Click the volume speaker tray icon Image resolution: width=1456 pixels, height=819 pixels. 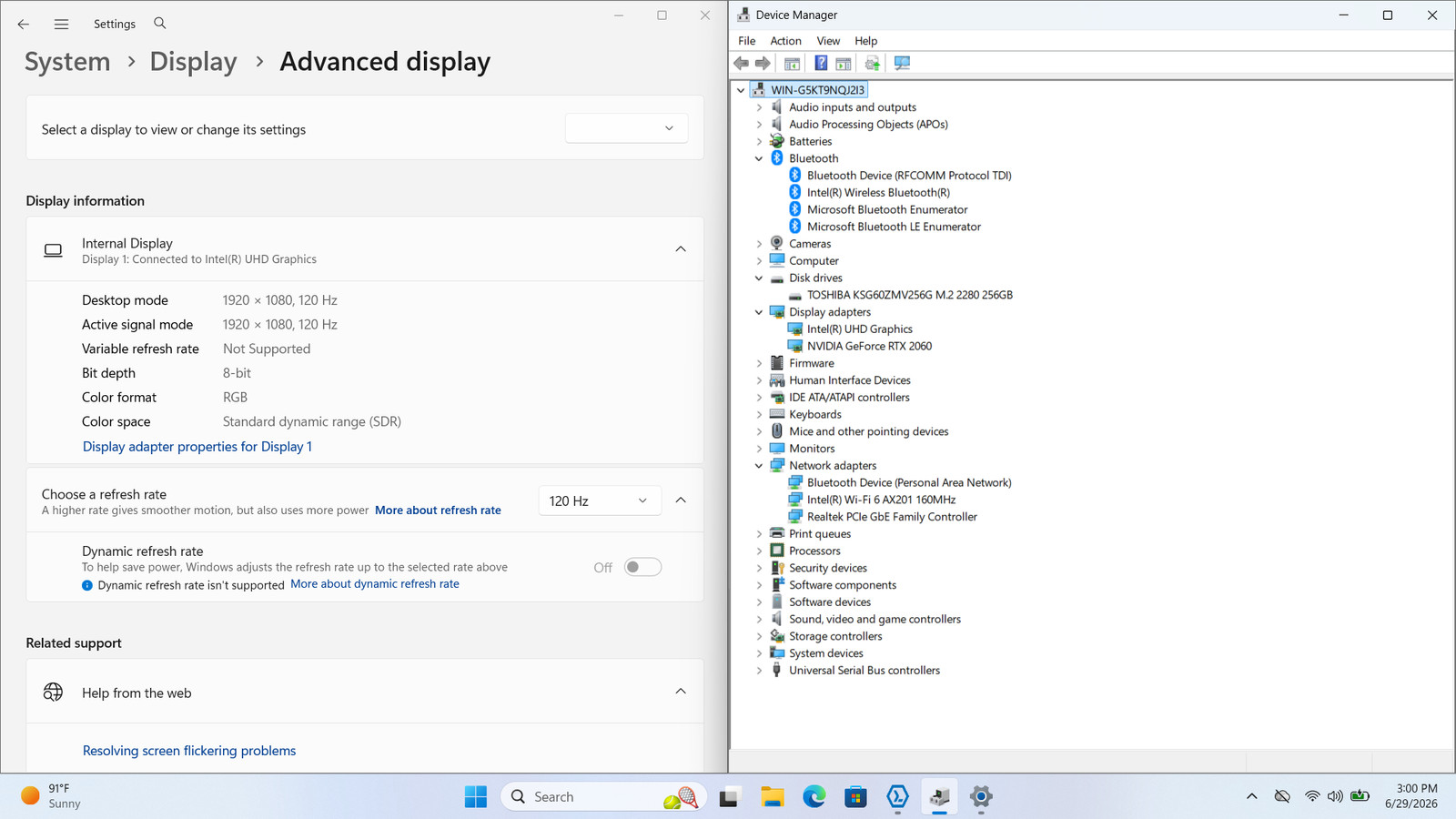(x=1335, y=796)
